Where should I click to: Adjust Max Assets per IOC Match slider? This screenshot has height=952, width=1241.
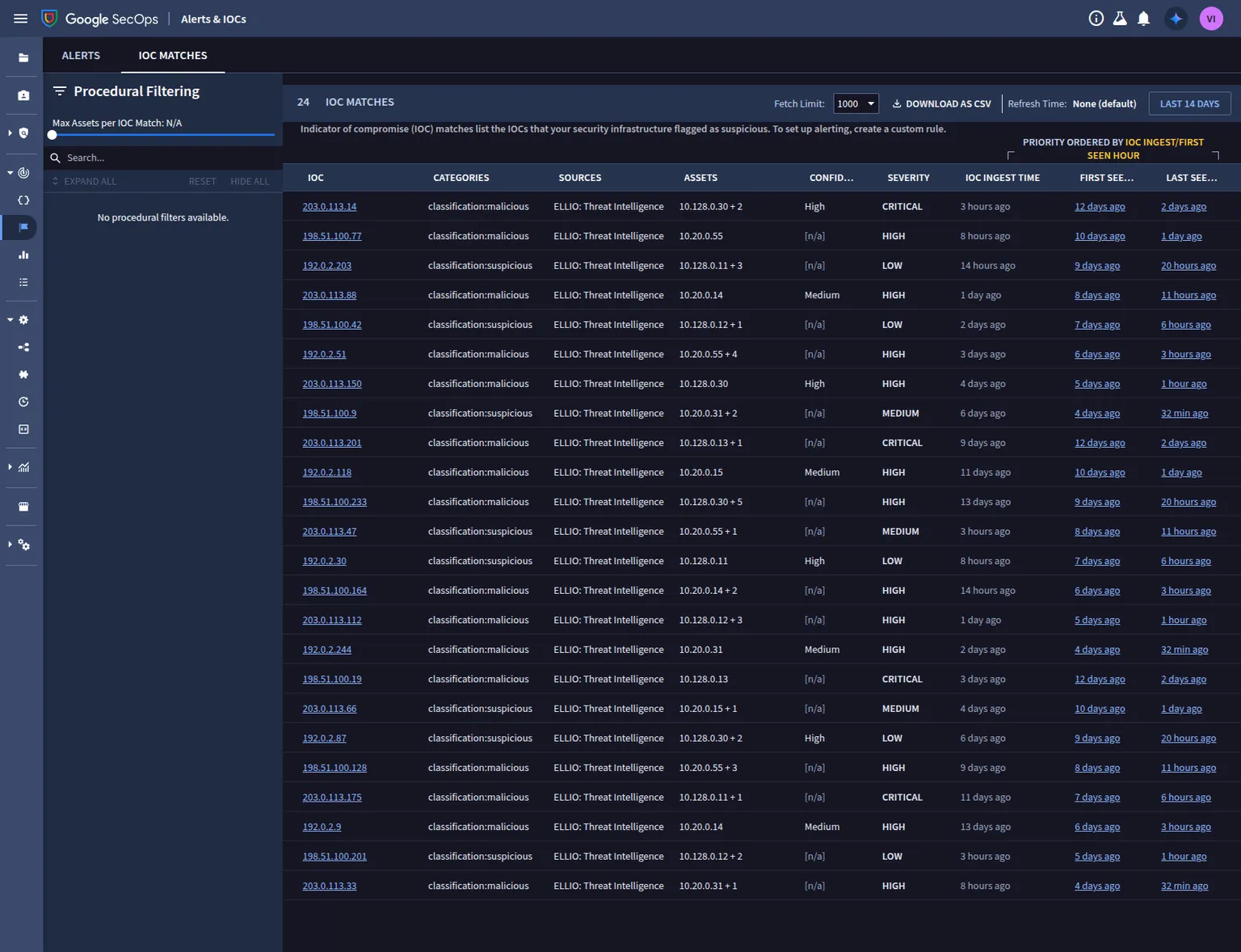53,135
